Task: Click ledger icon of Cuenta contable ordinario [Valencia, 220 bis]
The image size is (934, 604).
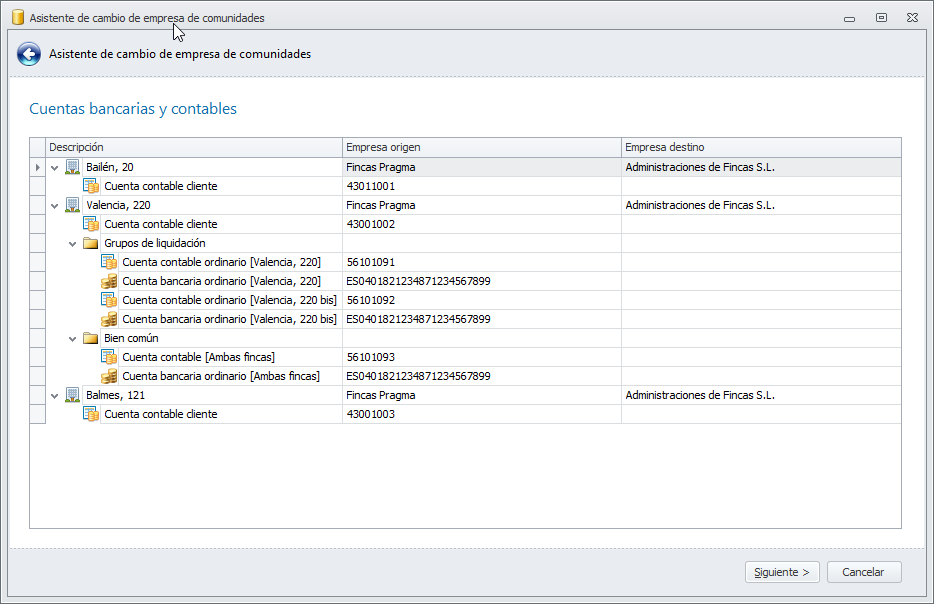Action: 109,300
